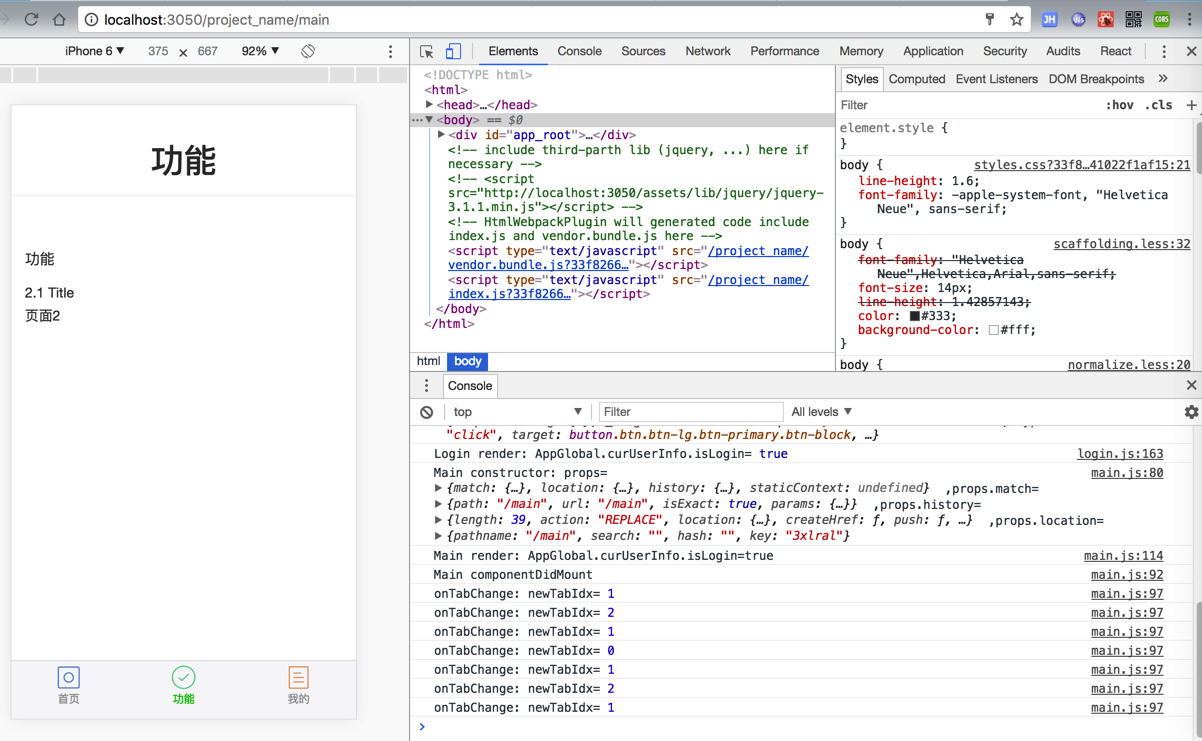Tap the 首页 home tab icon
Viewport: 1202px width, 741px height.
68,678
